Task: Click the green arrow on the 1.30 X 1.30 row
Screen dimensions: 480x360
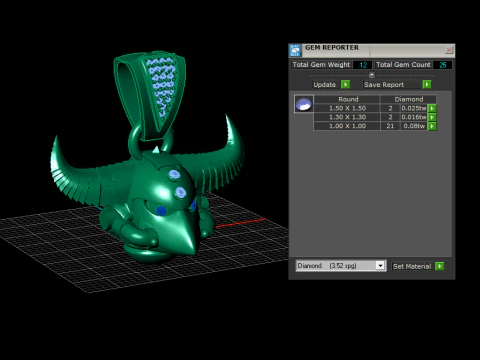Action: 432,117
